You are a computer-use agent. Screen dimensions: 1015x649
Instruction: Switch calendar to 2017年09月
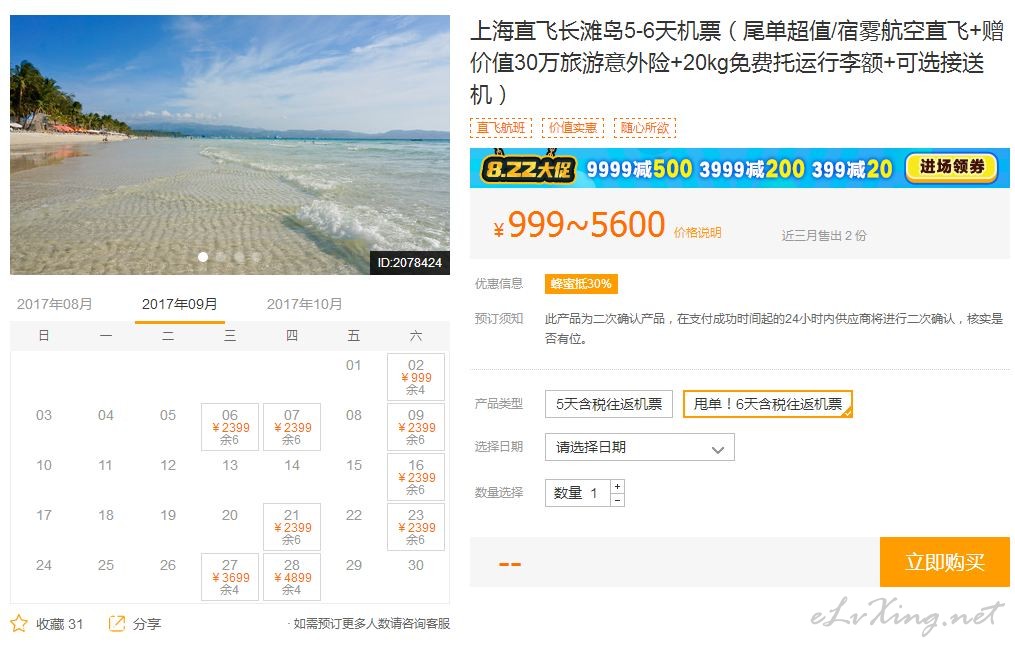point(179,304)
